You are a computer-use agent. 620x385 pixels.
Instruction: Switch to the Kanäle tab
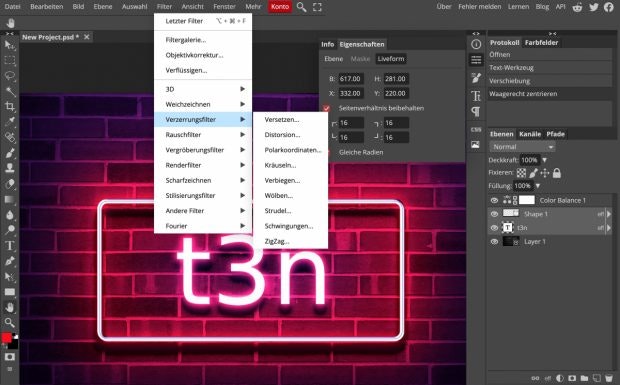click(x=530, y=134)
